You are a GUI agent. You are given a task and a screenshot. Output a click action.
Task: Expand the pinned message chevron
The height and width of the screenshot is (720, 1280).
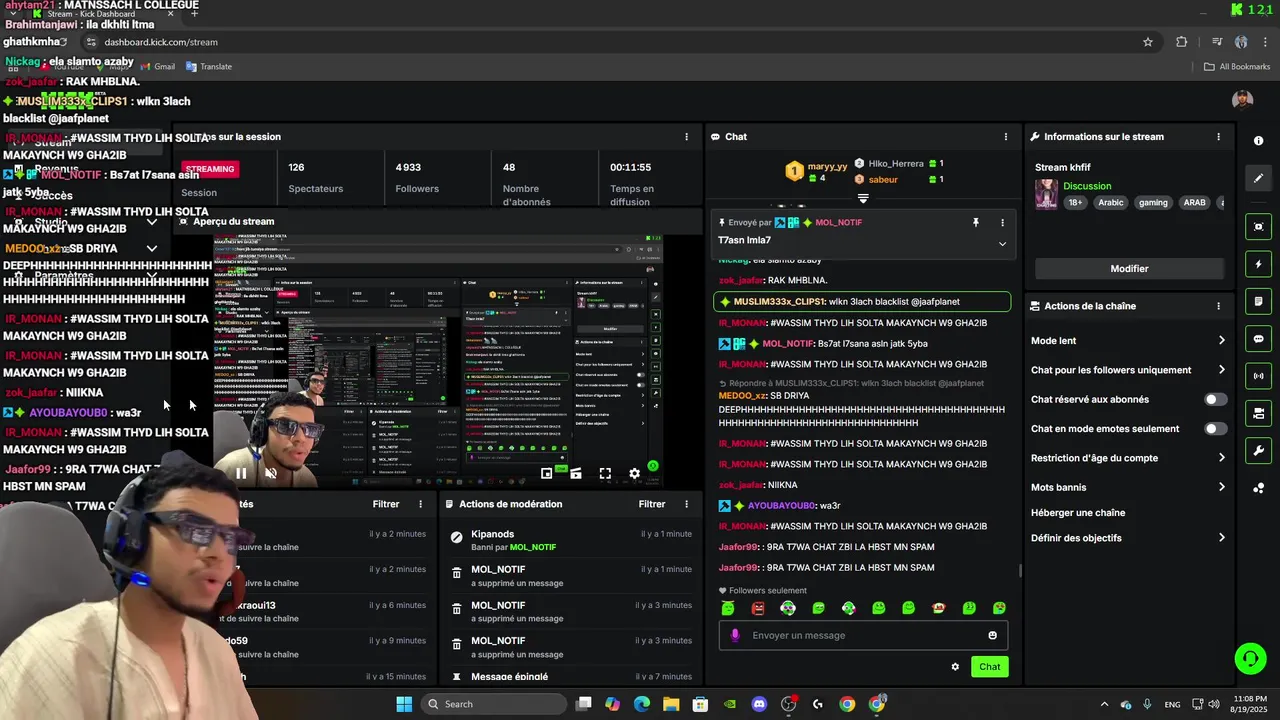[x=1002, y=243]
